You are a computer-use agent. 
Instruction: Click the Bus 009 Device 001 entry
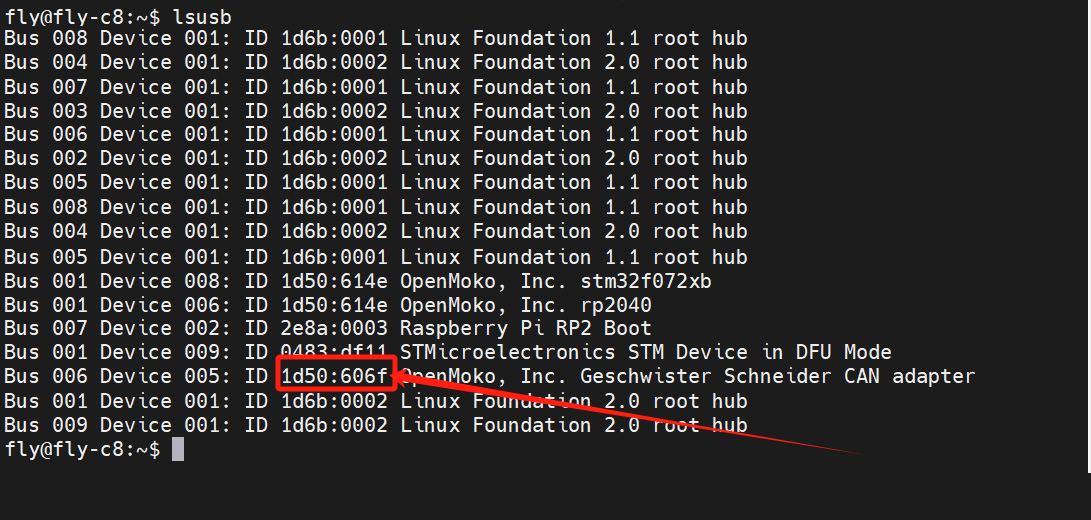pyautogui.click(x=117, y=425)
